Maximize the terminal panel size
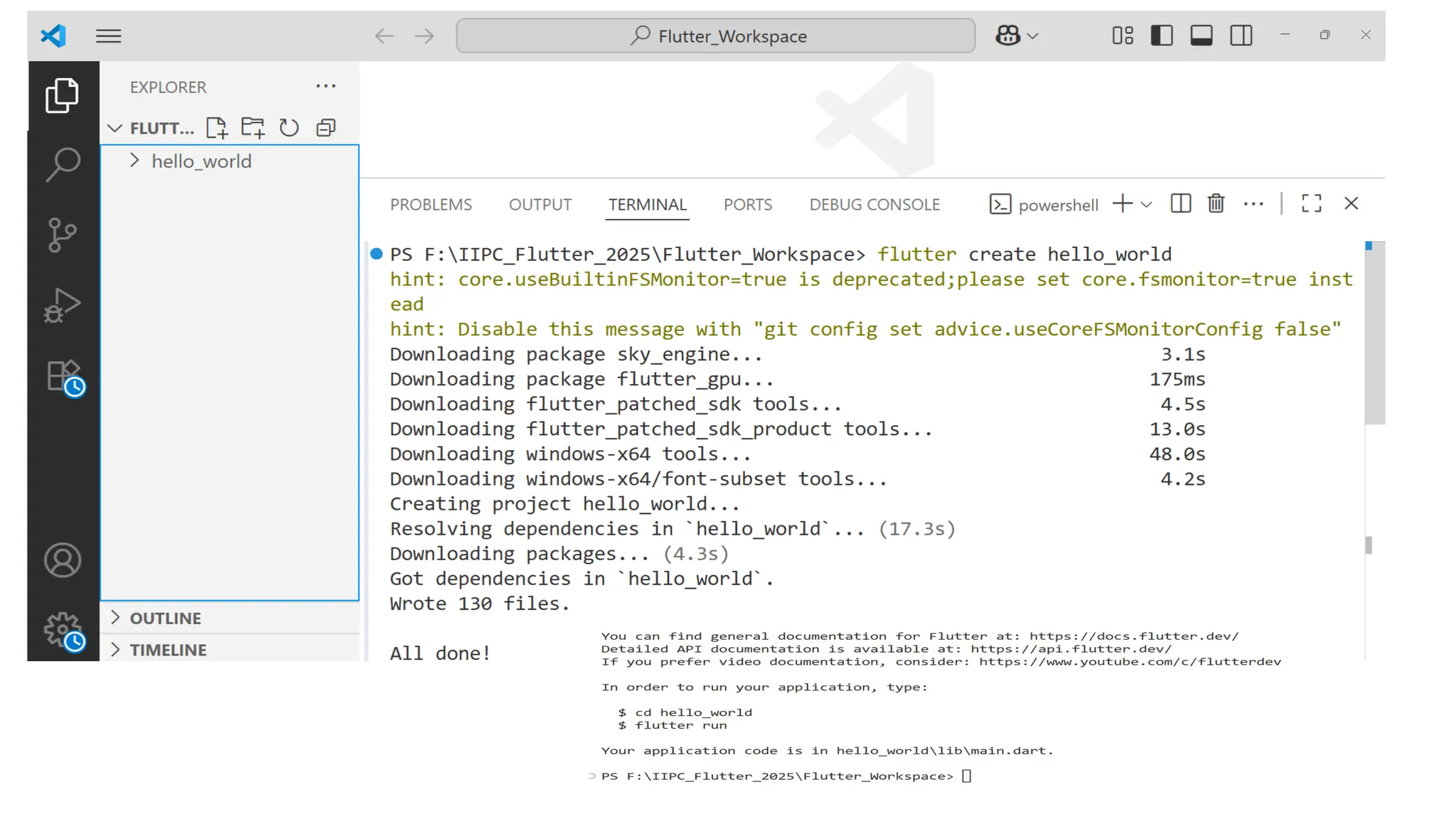 pos(1311,204)
